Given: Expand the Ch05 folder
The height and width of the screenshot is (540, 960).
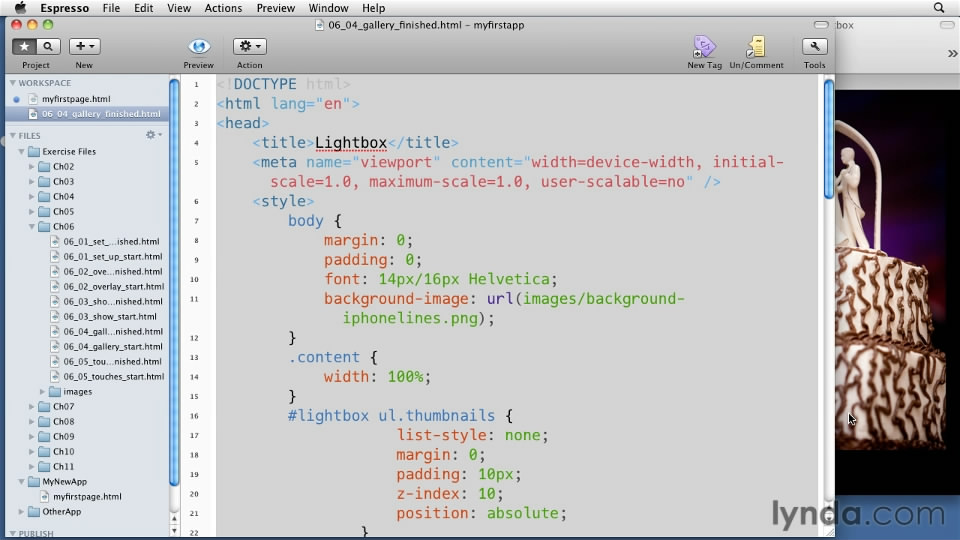Looking at the screenshot, I should [x=32, y=211].
